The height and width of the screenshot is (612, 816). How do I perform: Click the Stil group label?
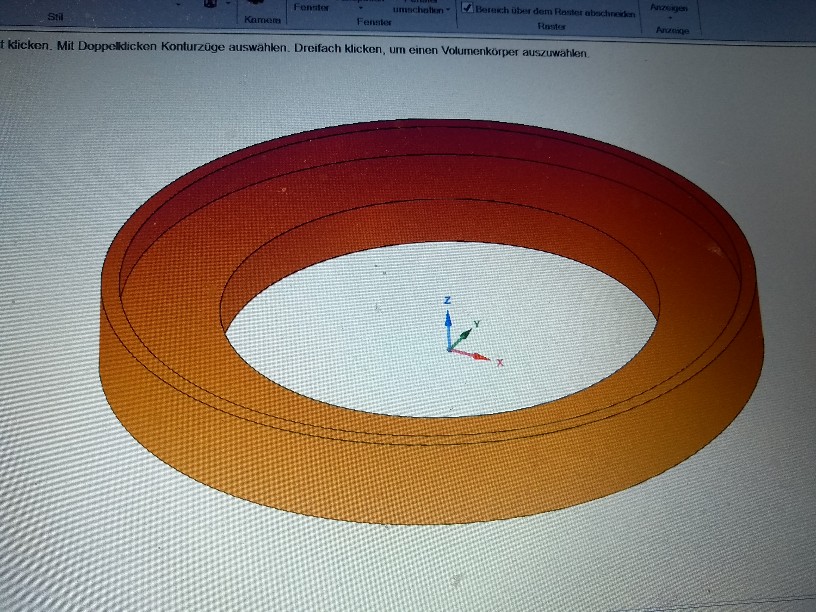tap(52, 17)
